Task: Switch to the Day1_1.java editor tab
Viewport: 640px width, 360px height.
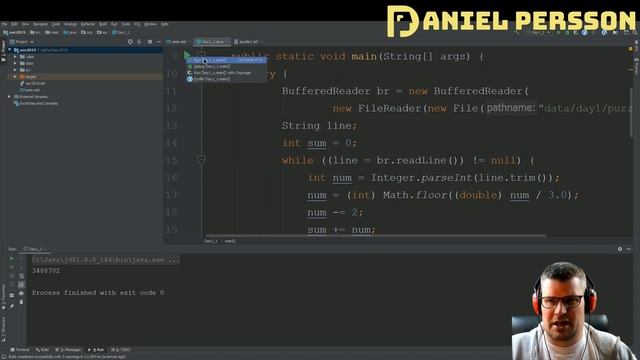Action: pyautogui.click(x=211, y=42)
